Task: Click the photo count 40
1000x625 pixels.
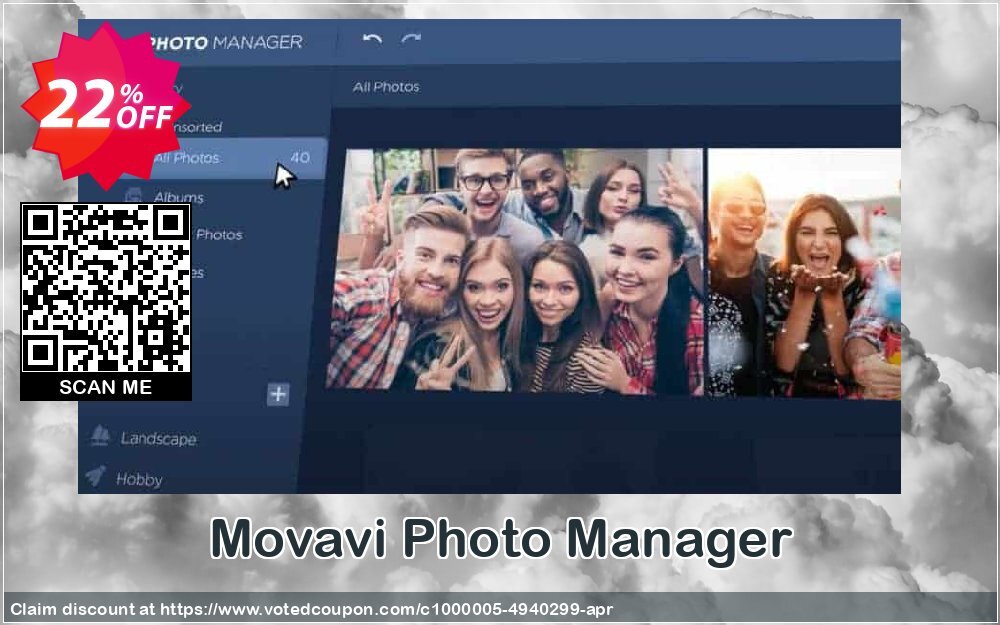Action: coord(300,158)
